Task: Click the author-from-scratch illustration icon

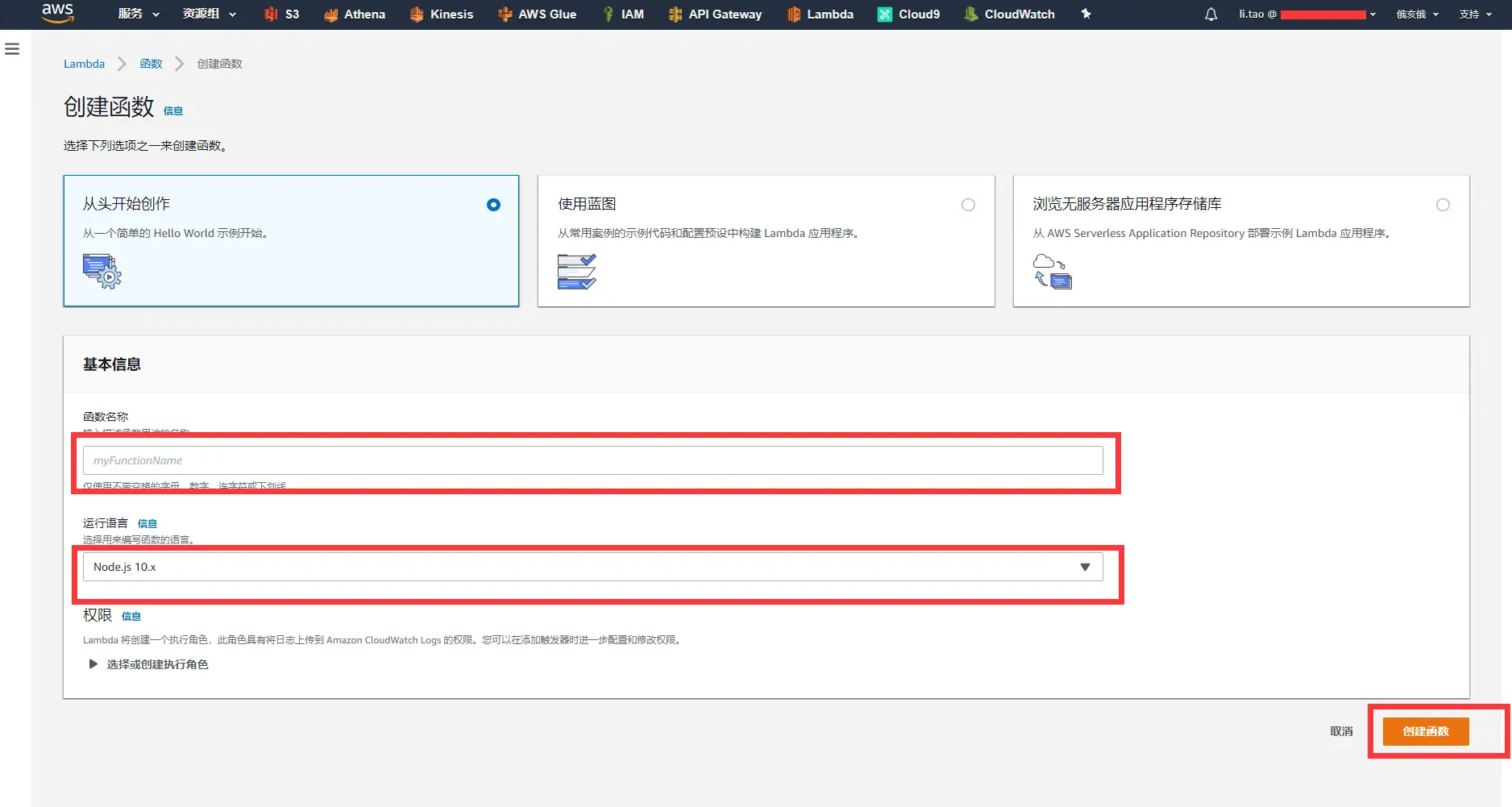Action: [102, 271]
